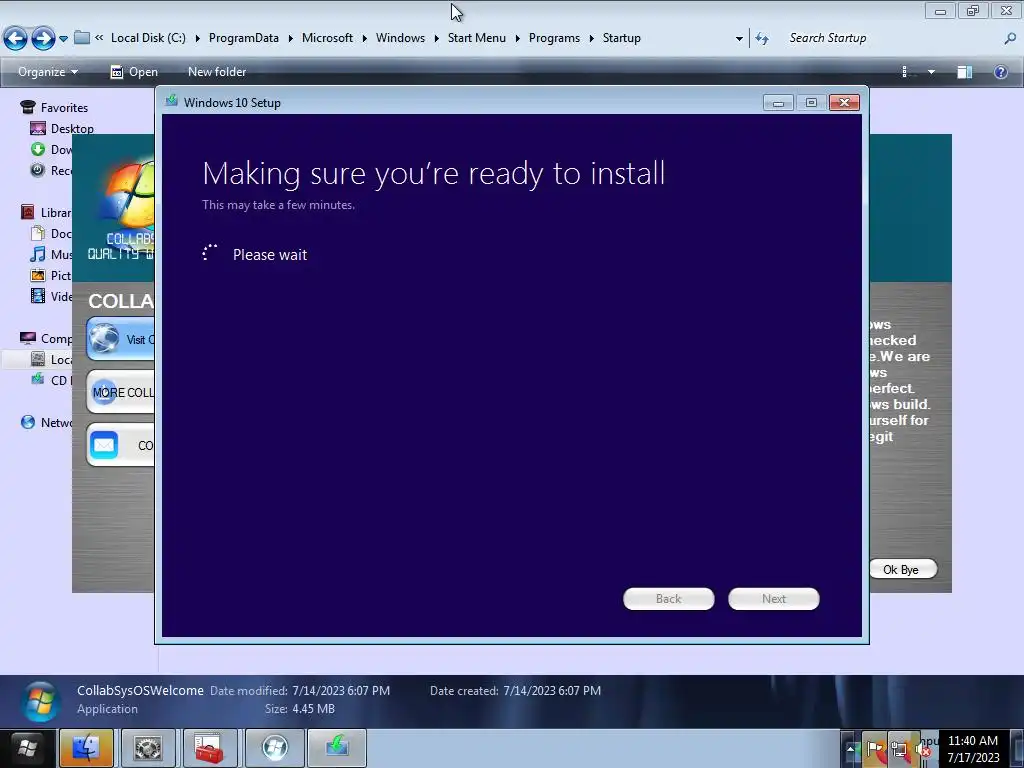The image size is (1024, 768).
Task: Select ProgramData in the breadcrumb path
Action: [244, 38]
